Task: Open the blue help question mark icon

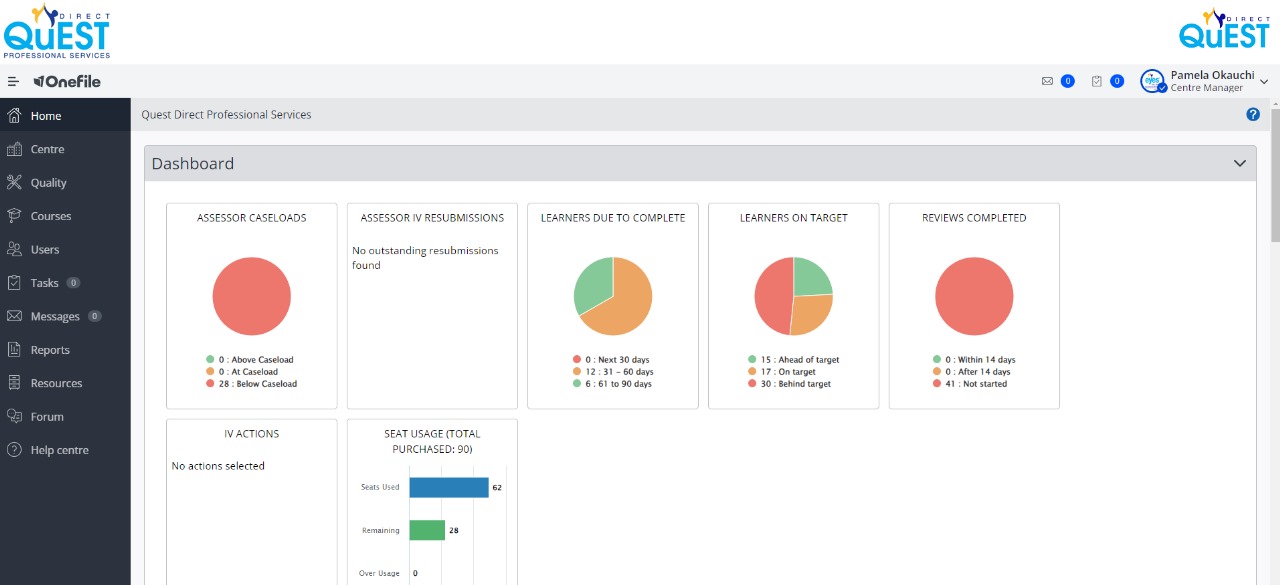Action: [x=1253, y=114]
